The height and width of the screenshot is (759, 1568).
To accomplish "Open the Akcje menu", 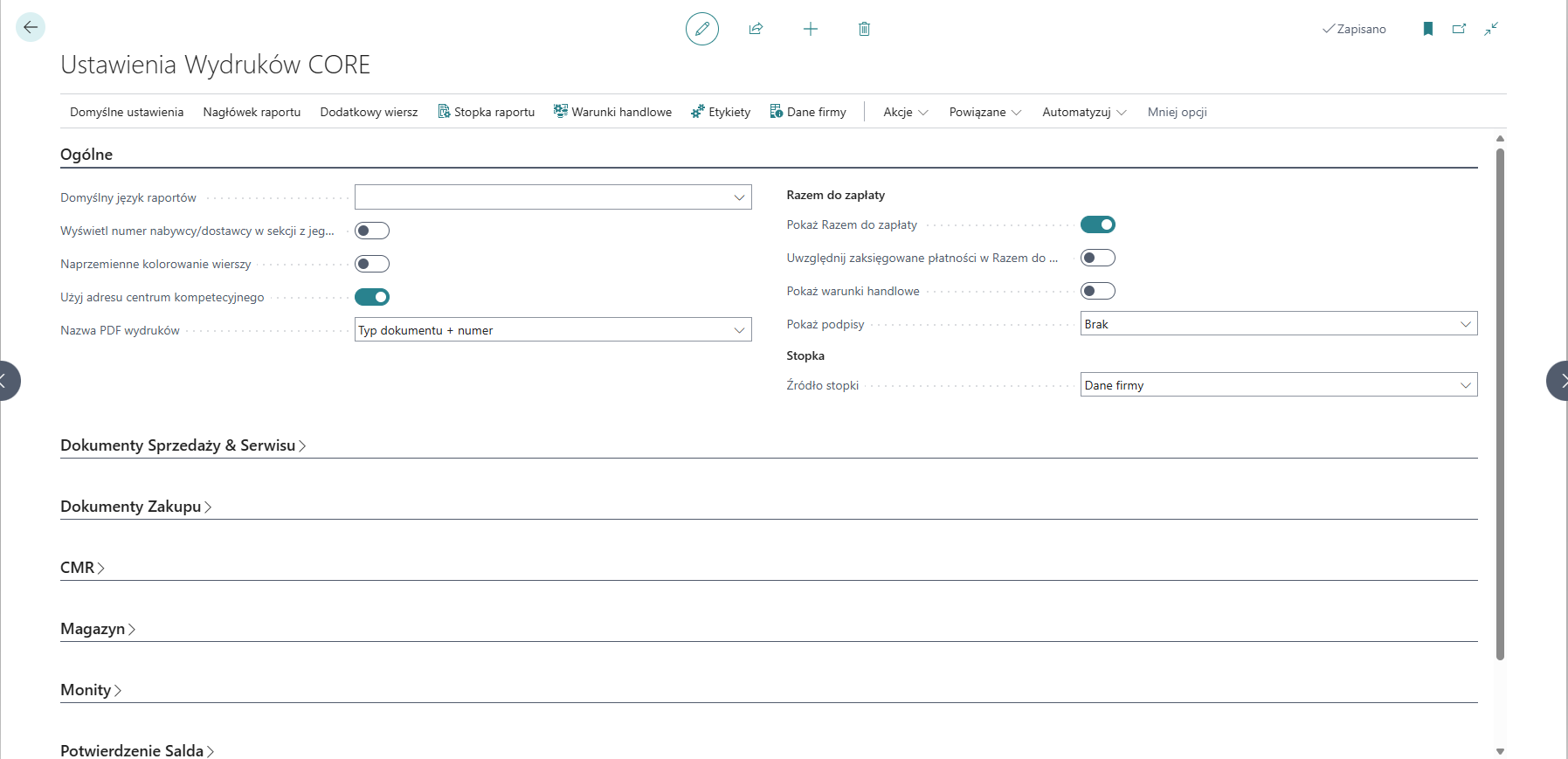I will [905, 112].
